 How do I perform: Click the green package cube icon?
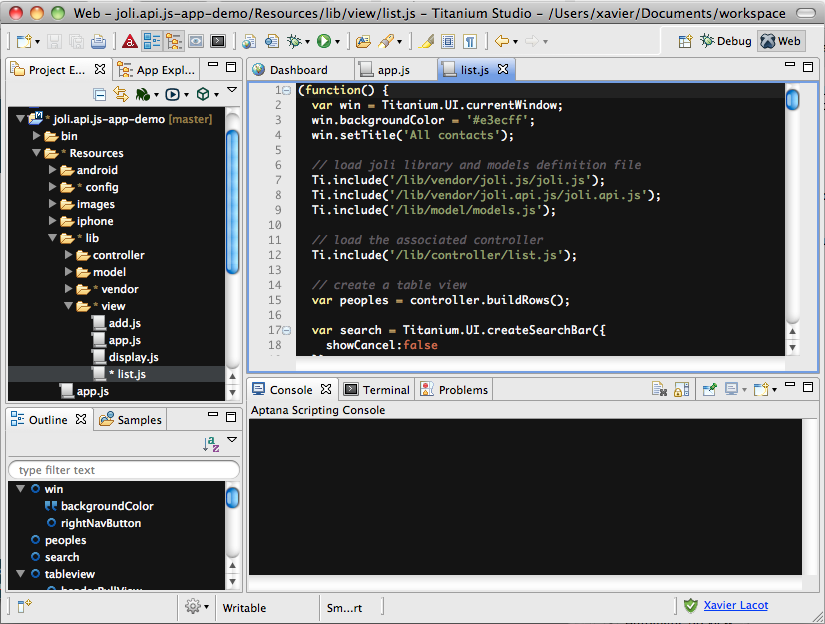[203, 95]
